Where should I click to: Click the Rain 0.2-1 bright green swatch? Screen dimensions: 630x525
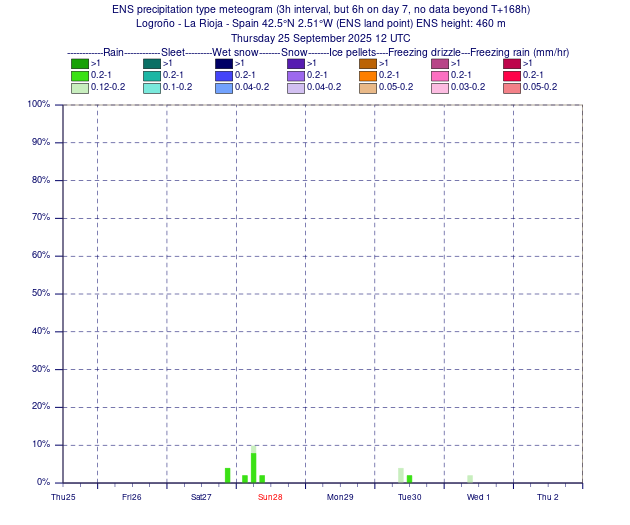80,76
